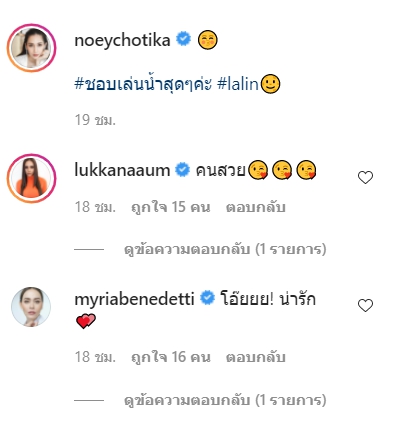Open the #ชอบเล่นน้ำสุดๆค่ะ hashtag
Viewport: 401px width, 425px height.
point(143,83)
